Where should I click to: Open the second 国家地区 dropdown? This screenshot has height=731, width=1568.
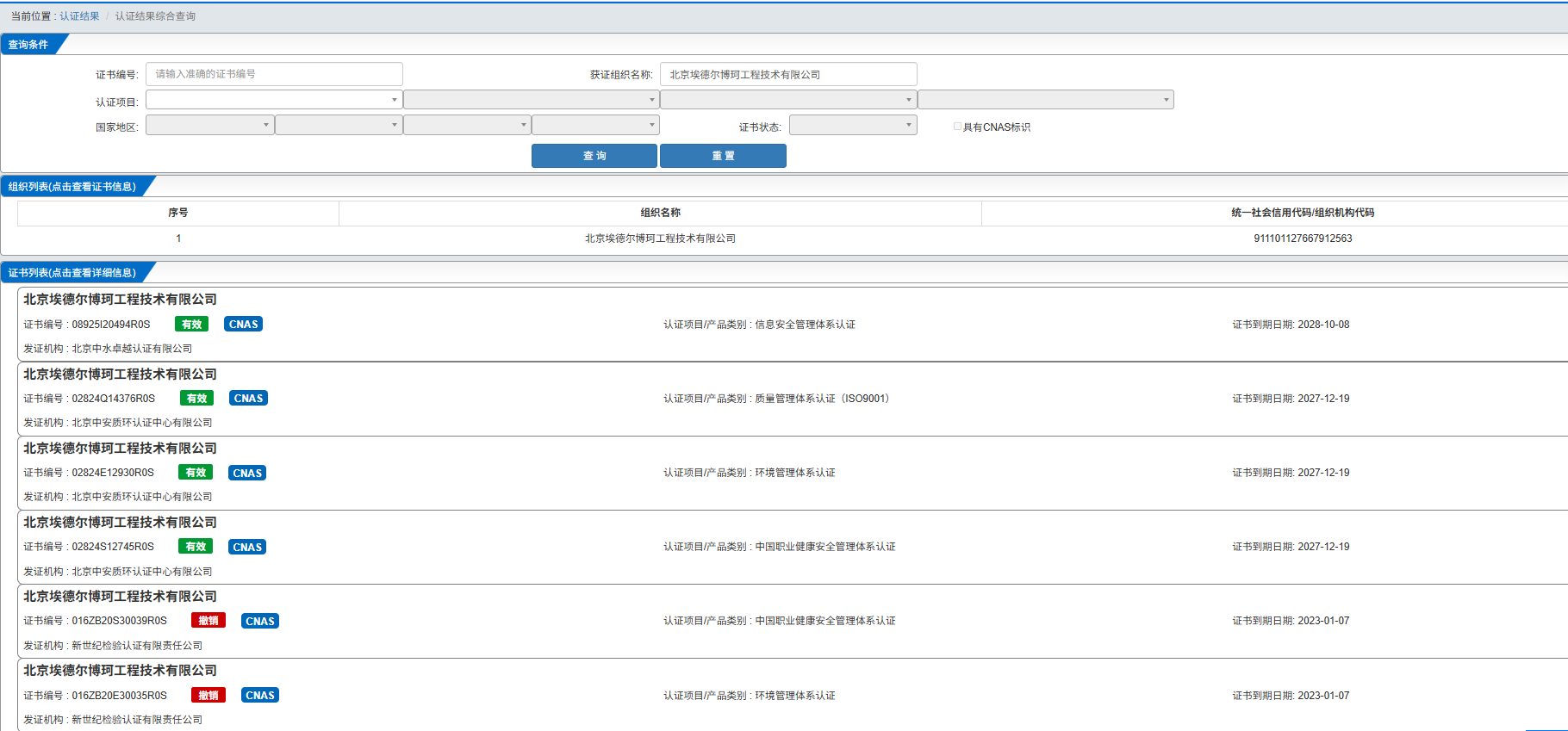click(339, 125)
